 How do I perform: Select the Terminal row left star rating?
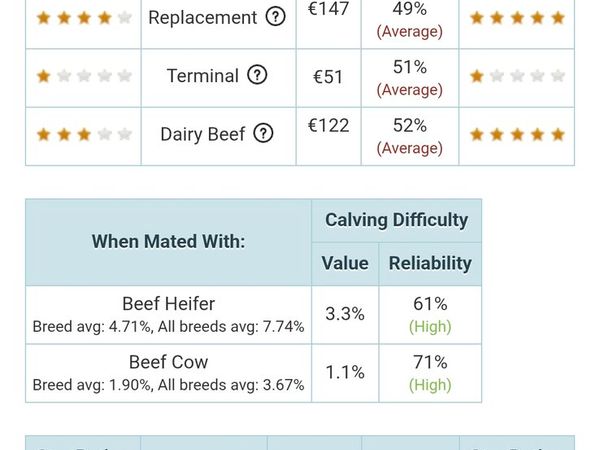pyautogui.click(x=84, y=76)
